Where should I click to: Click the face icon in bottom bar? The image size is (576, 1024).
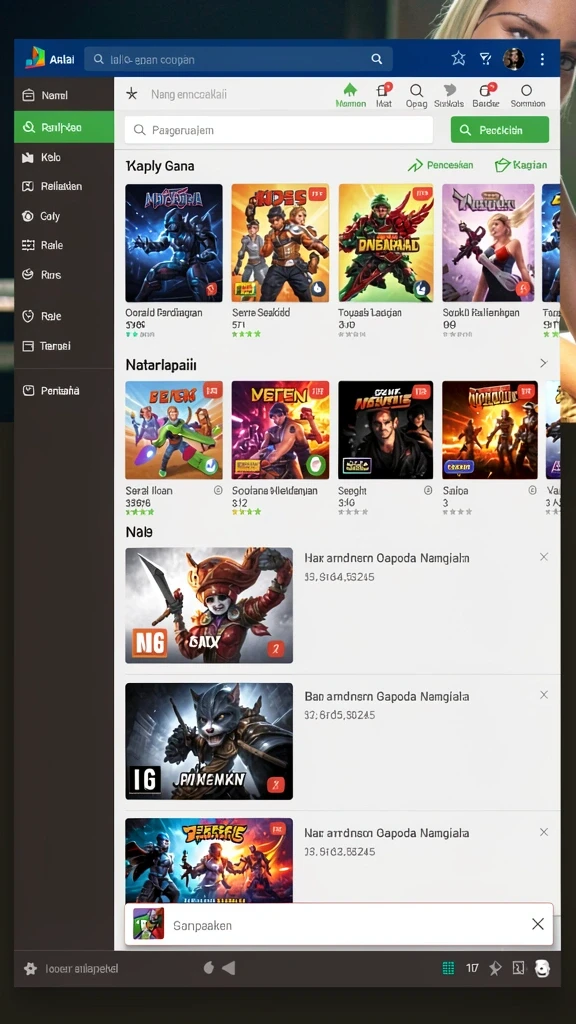(x=542, y=968)
